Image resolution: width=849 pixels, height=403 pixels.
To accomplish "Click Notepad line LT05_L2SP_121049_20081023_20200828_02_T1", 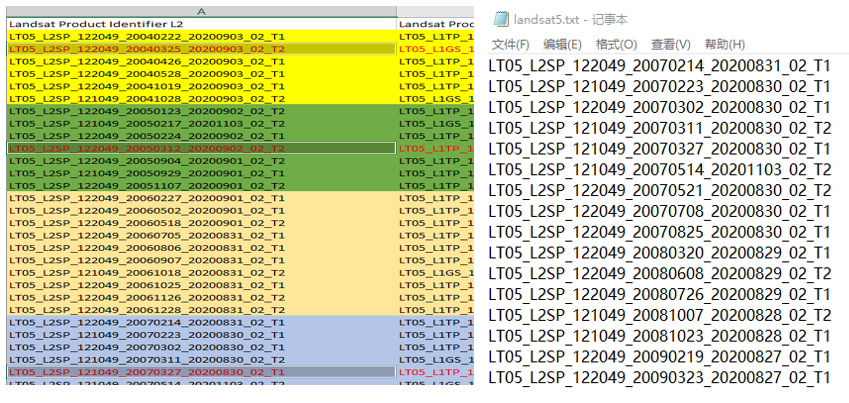I will [659, 335].
